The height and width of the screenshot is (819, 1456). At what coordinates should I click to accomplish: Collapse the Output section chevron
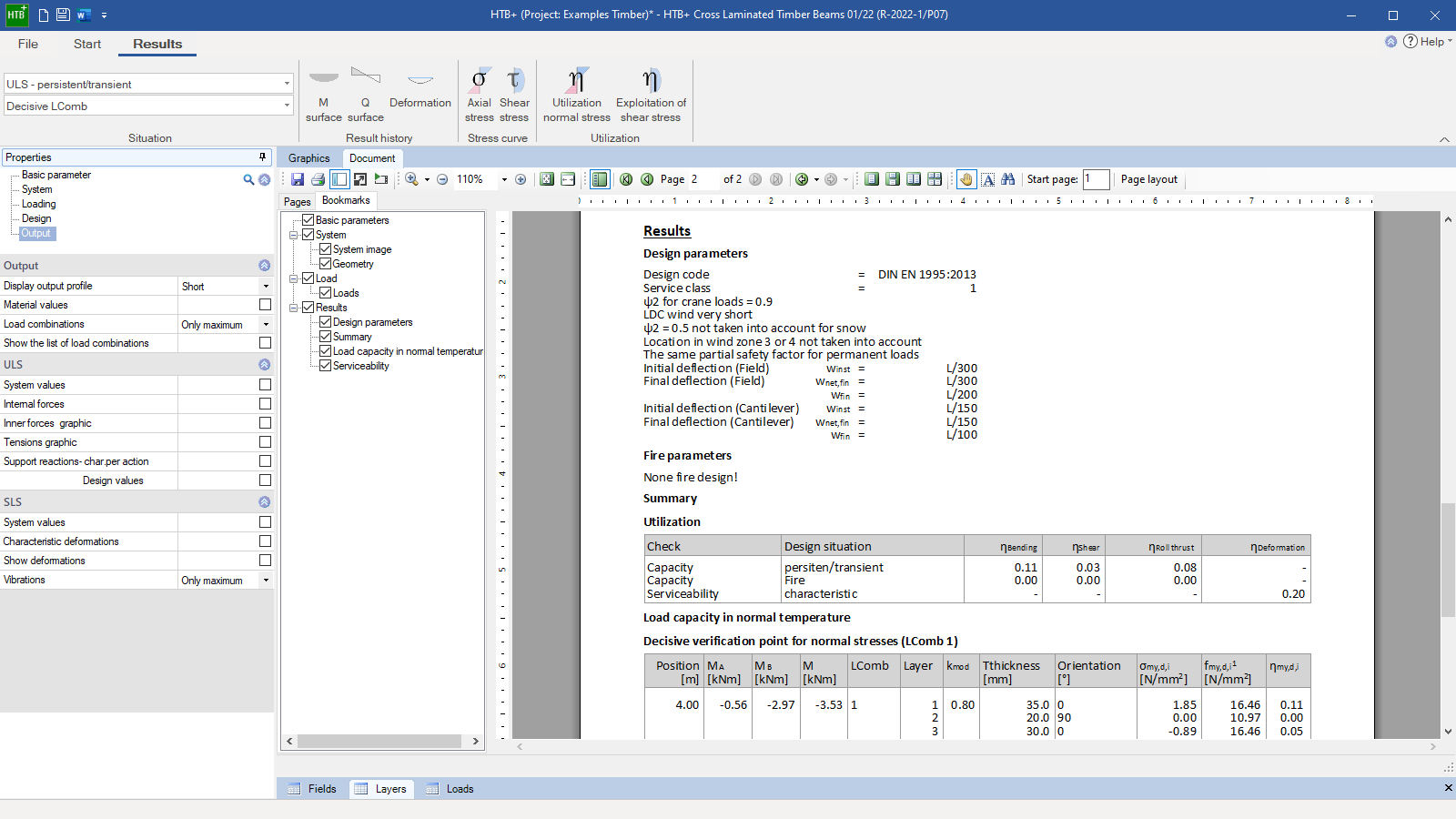pos(264,266)
